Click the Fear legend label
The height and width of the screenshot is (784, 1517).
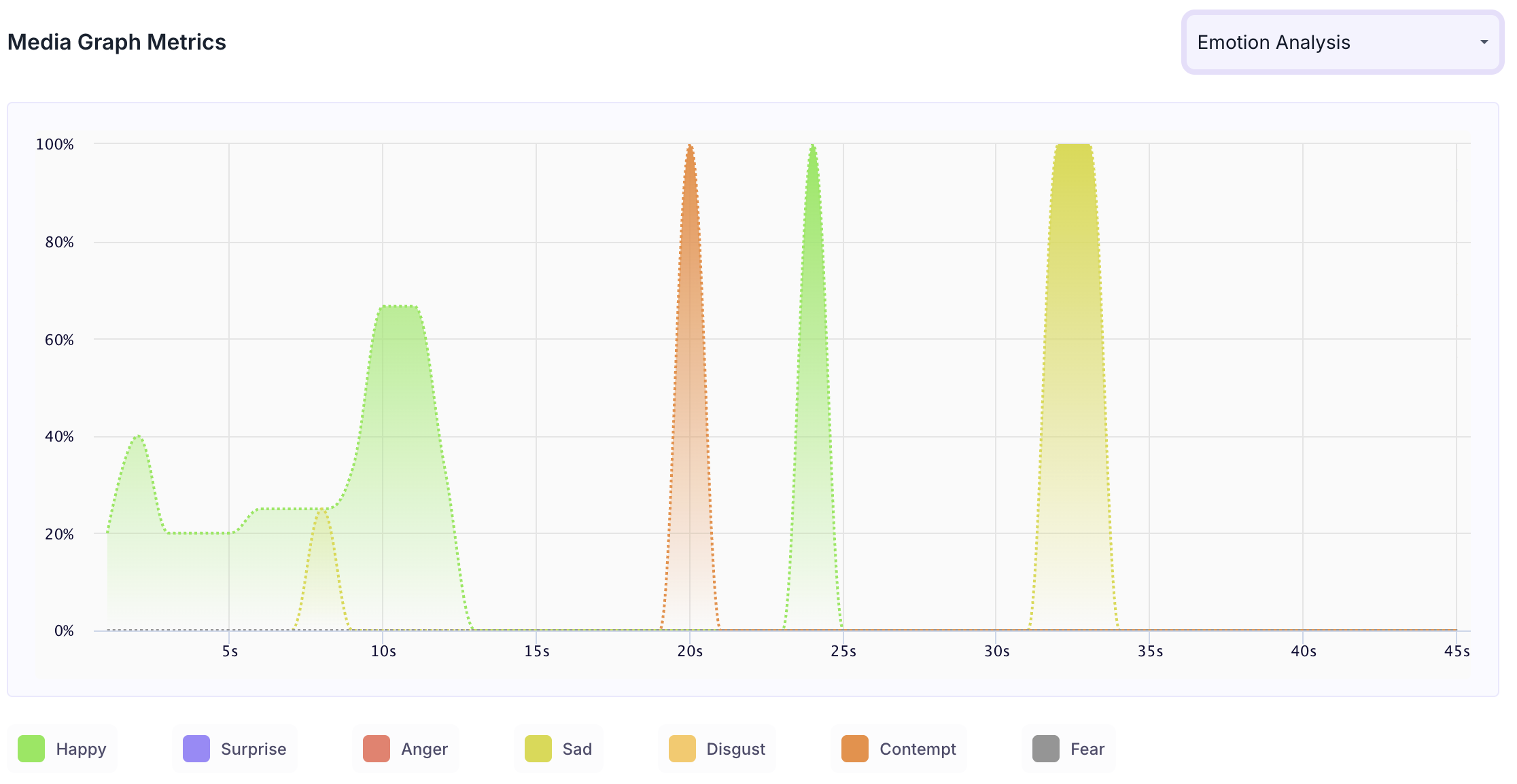(1087, 749)
